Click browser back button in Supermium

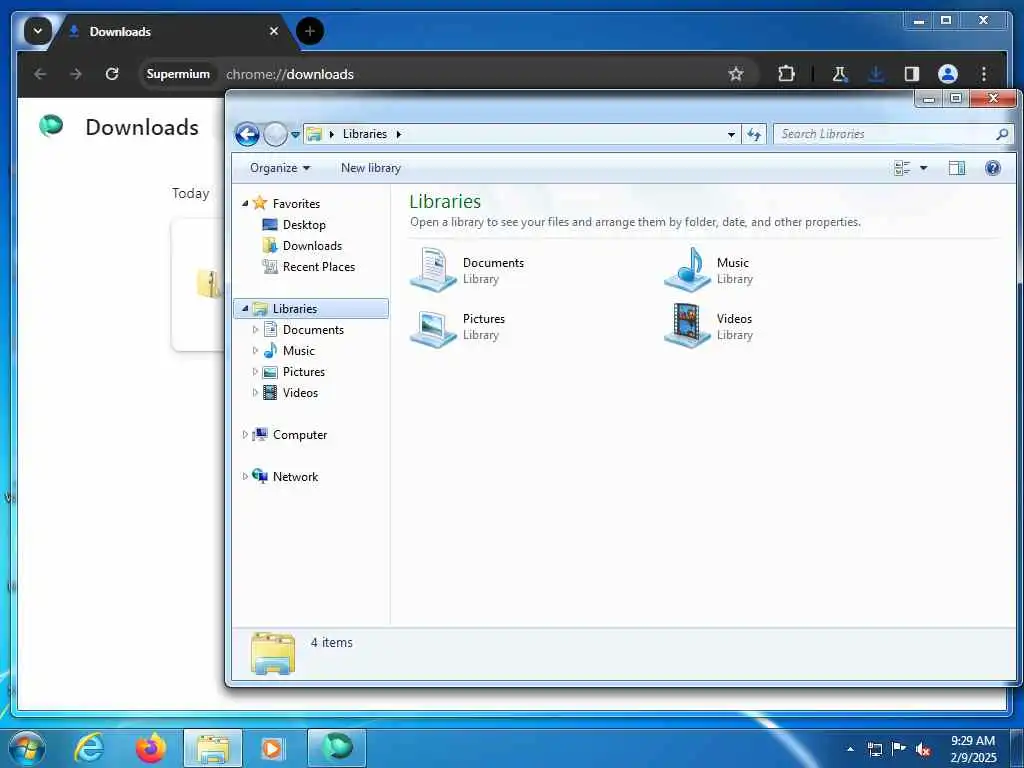[40, 74]
